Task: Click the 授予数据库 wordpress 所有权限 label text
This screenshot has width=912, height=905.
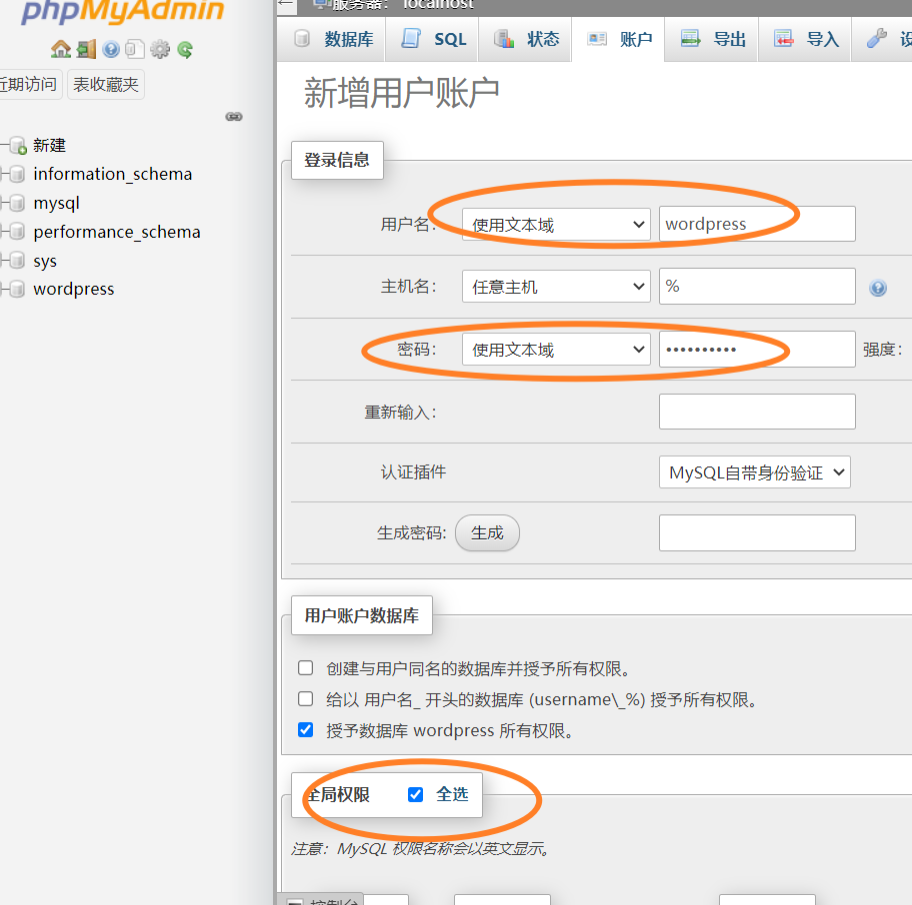Action: 449,731
